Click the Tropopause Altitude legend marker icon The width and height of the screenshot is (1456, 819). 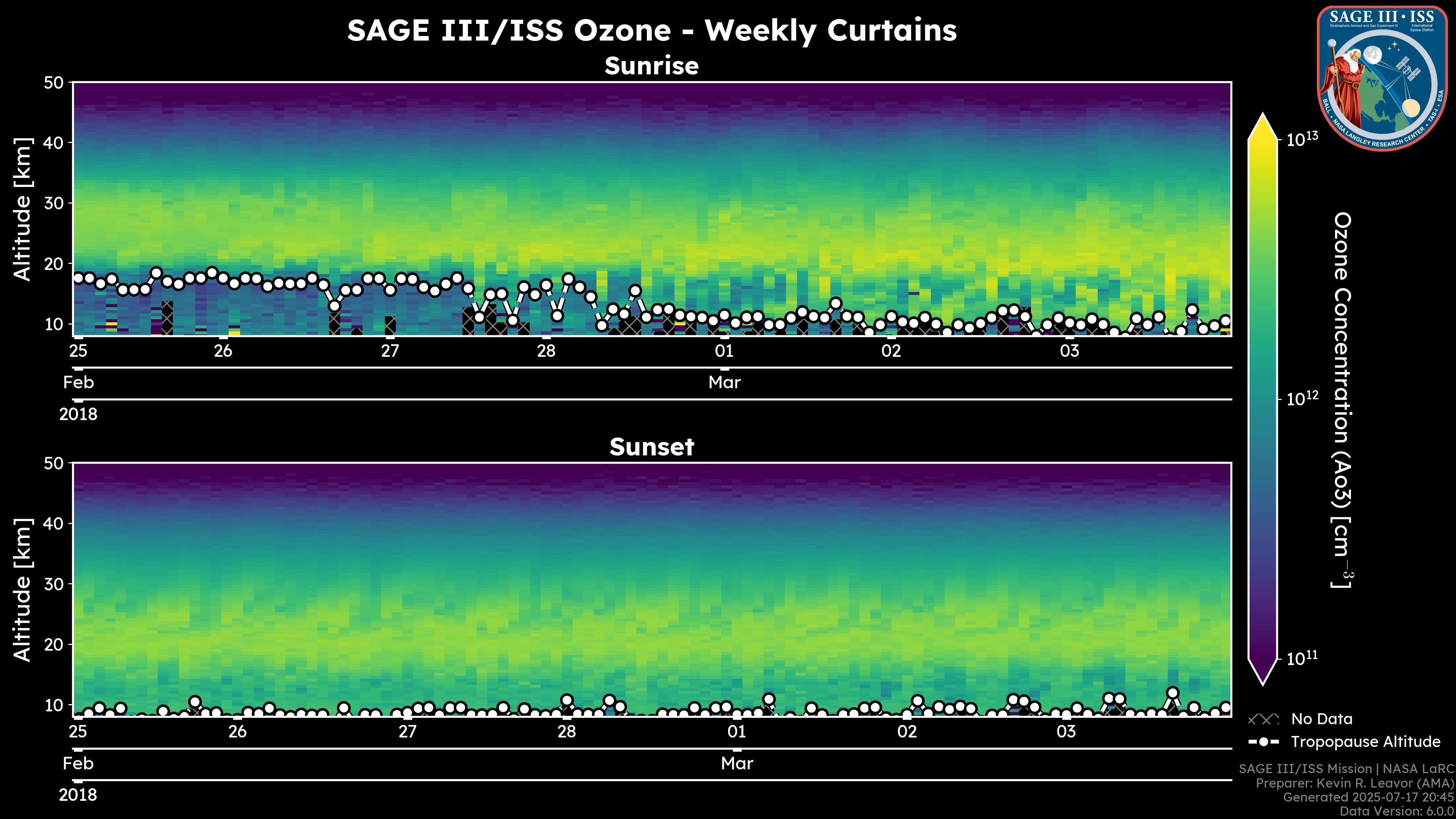click(x=1263, y=742)
